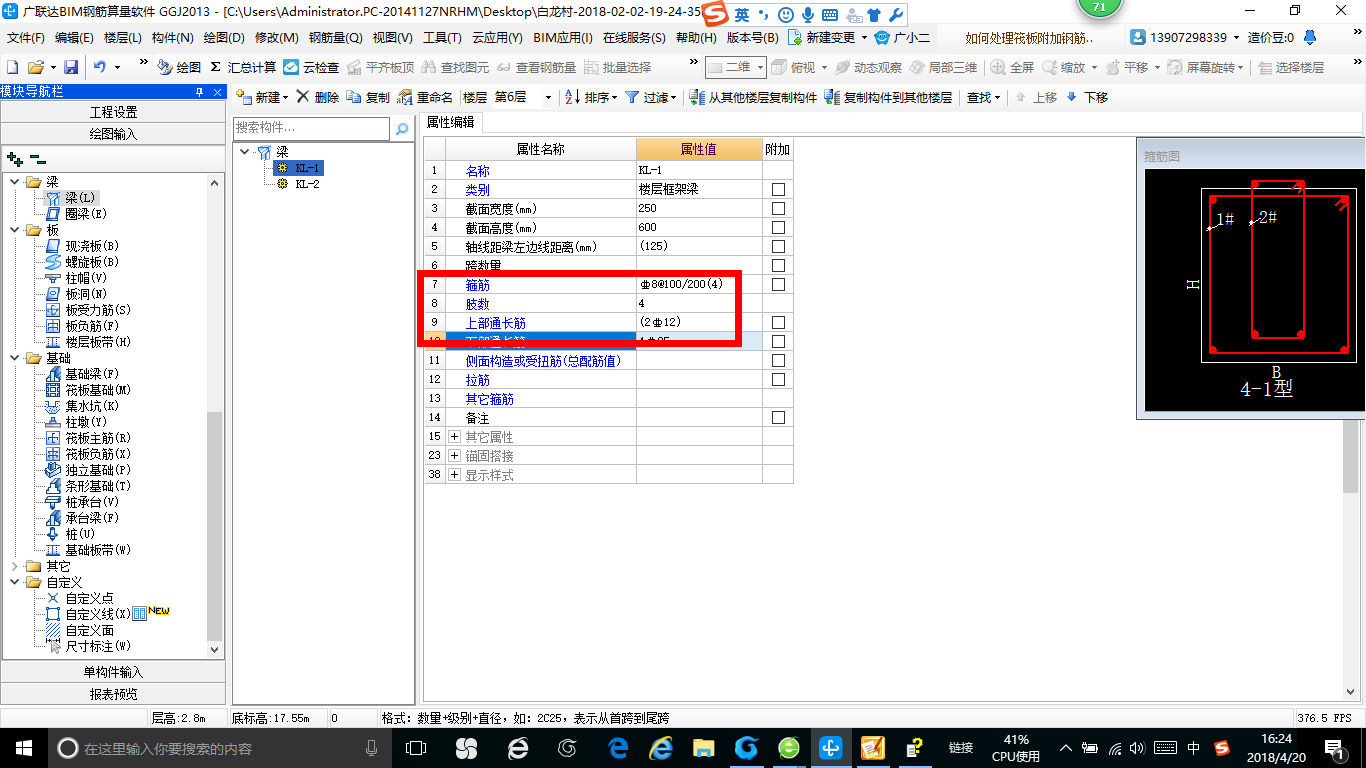Image resolution: width=1366 pixels, height=768 pixels.
Task: Open the 钢筋量(Q) menu
Action: tap(336, 38)
